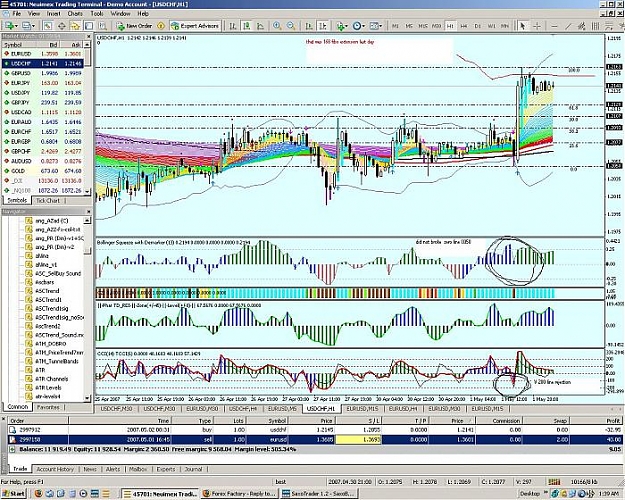Open the Journal terminal tab
Viewport: 625px width, 500px height.
coord(193,469)
